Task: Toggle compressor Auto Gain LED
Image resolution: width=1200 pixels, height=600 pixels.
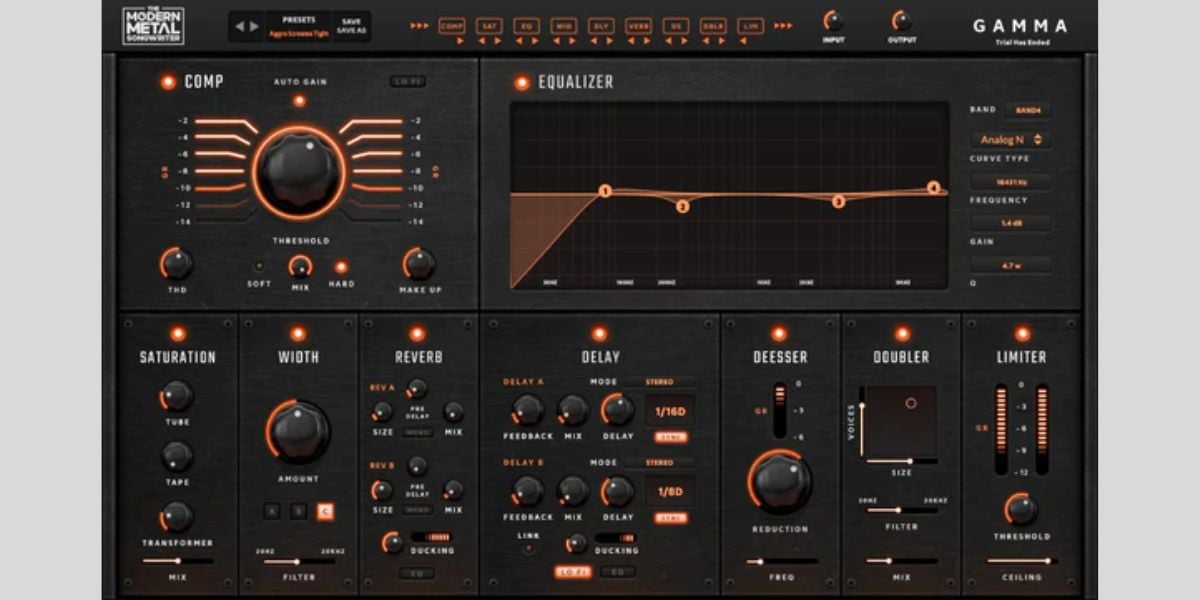Action: coord(299,101)
